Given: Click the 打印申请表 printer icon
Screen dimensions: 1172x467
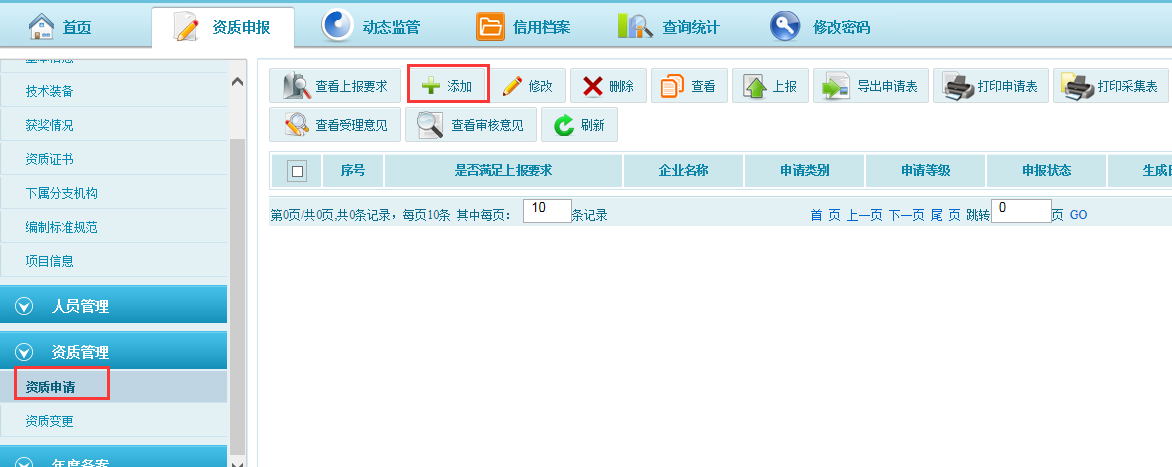Looking at the screenshot, I should click(956, 86).
